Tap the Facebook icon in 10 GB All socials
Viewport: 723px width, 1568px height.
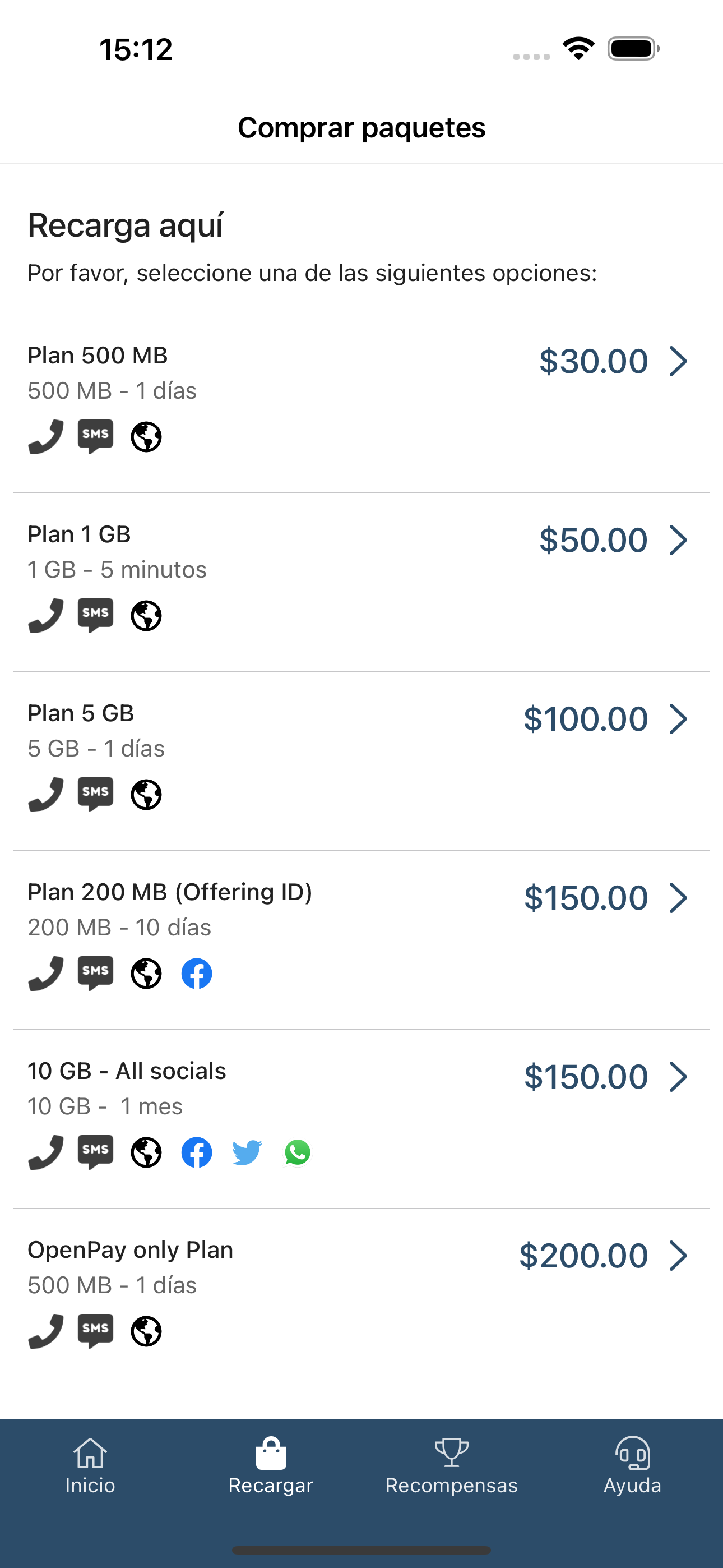click(x=197, y=1152)
